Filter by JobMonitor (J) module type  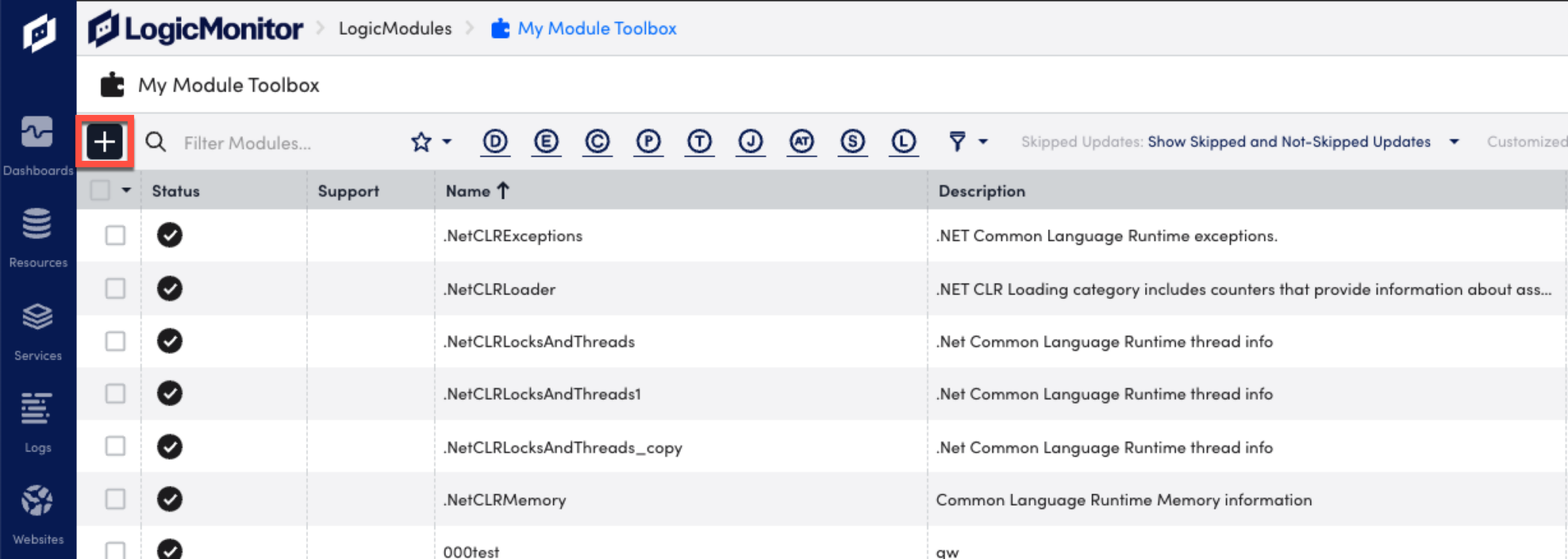point(750,142)
